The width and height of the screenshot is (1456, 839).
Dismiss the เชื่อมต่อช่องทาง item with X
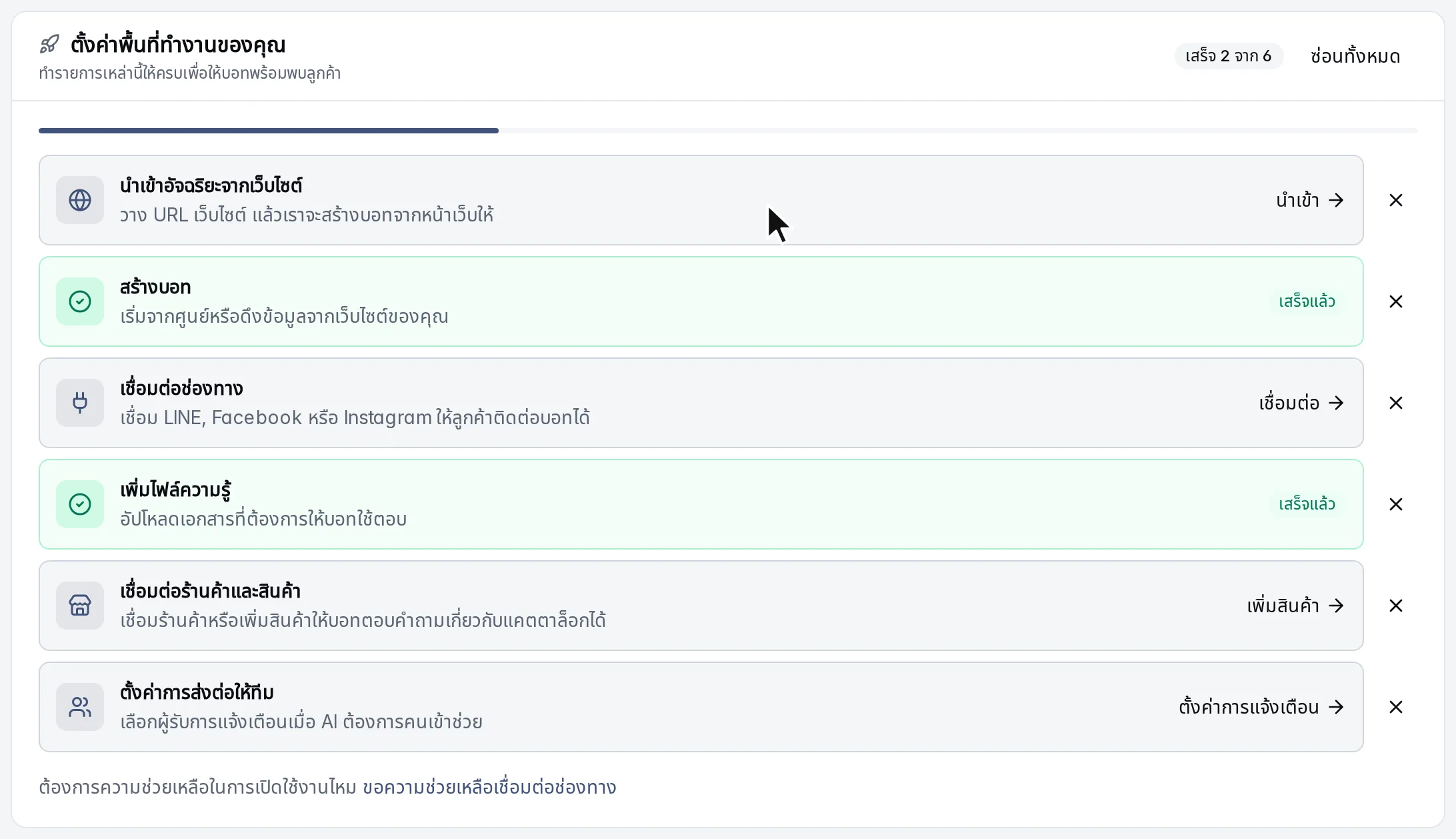1396,403
